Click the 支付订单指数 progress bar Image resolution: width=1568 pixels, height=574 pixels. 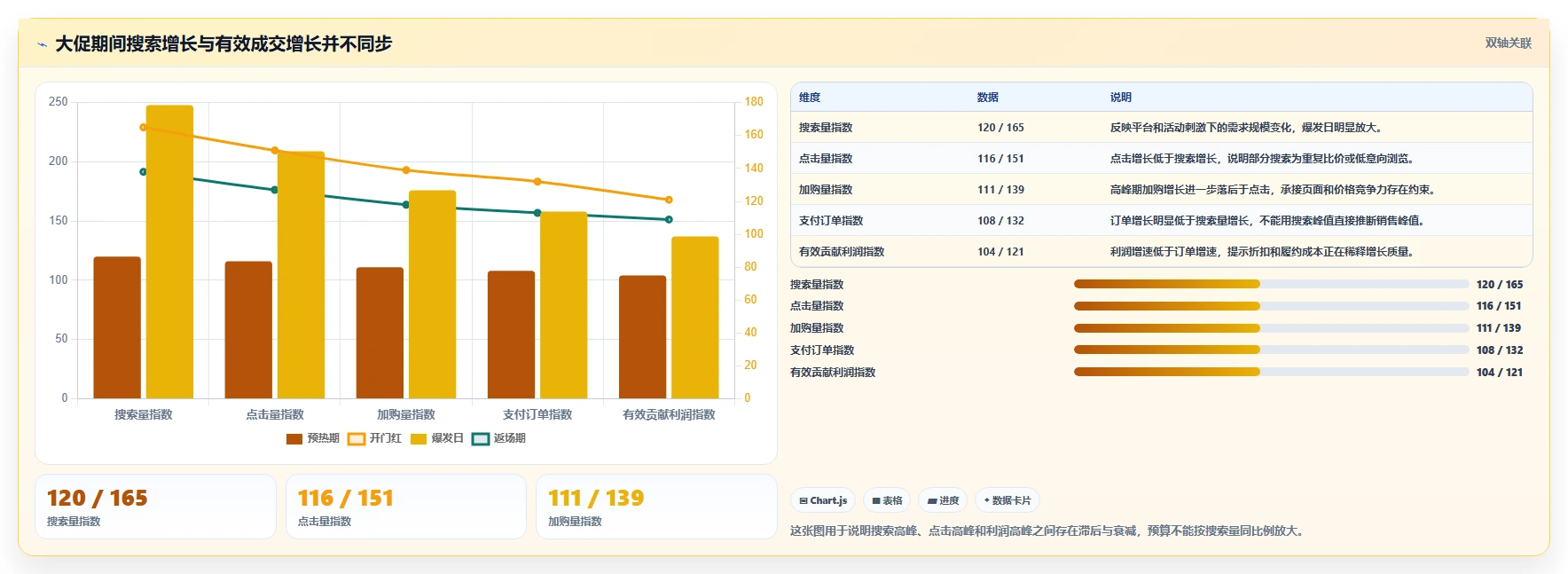click(1271, 350)
